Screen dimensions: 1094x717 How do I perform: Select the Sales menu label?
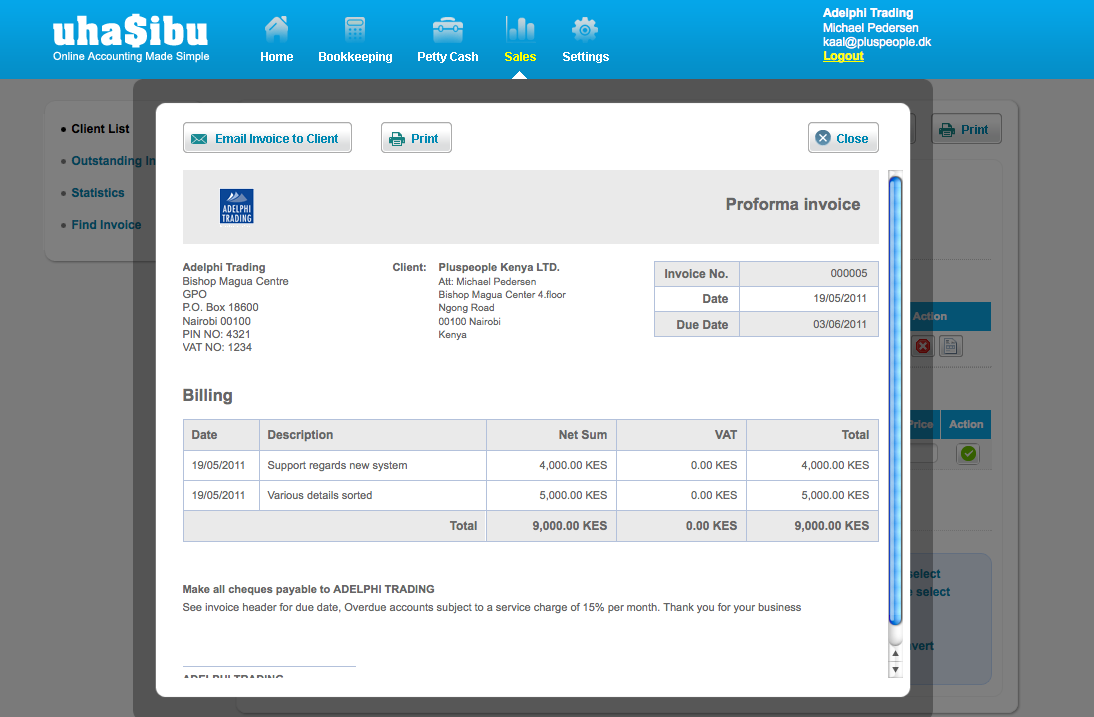click(520, 57)
